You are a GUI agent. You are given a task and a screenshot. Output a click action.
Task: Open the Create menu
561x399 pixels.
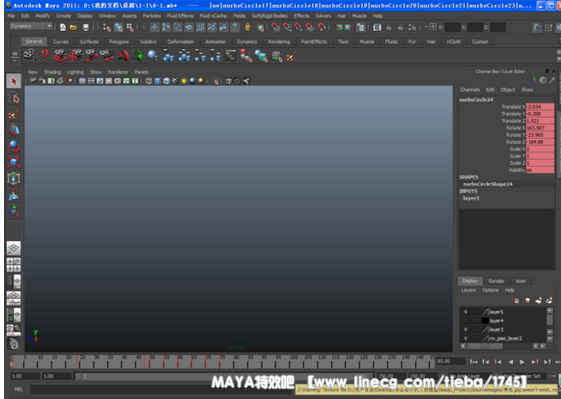coord(63,16)
